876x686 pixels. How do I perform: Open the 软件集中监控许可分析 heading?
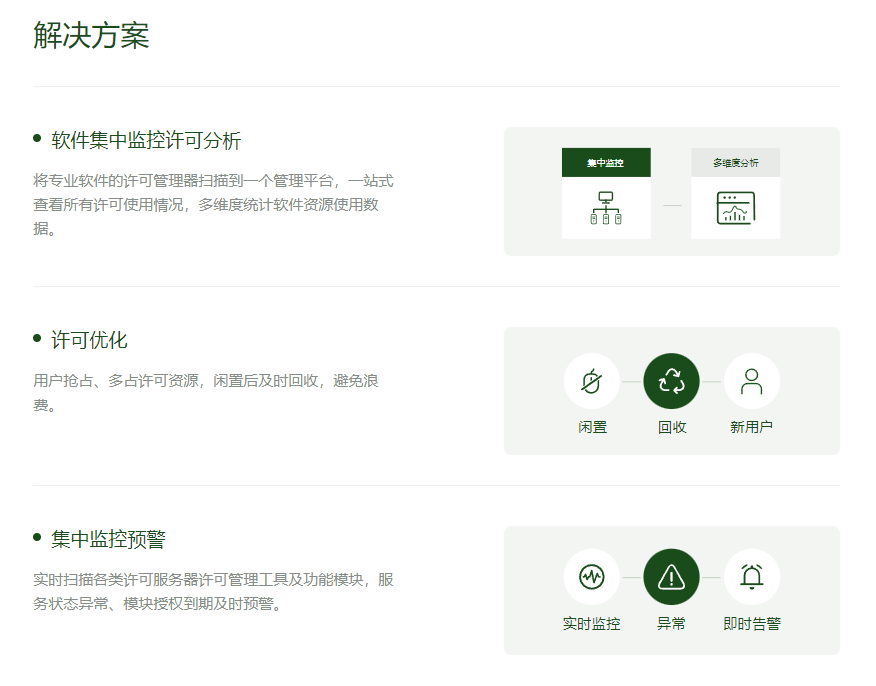[146, 140]
